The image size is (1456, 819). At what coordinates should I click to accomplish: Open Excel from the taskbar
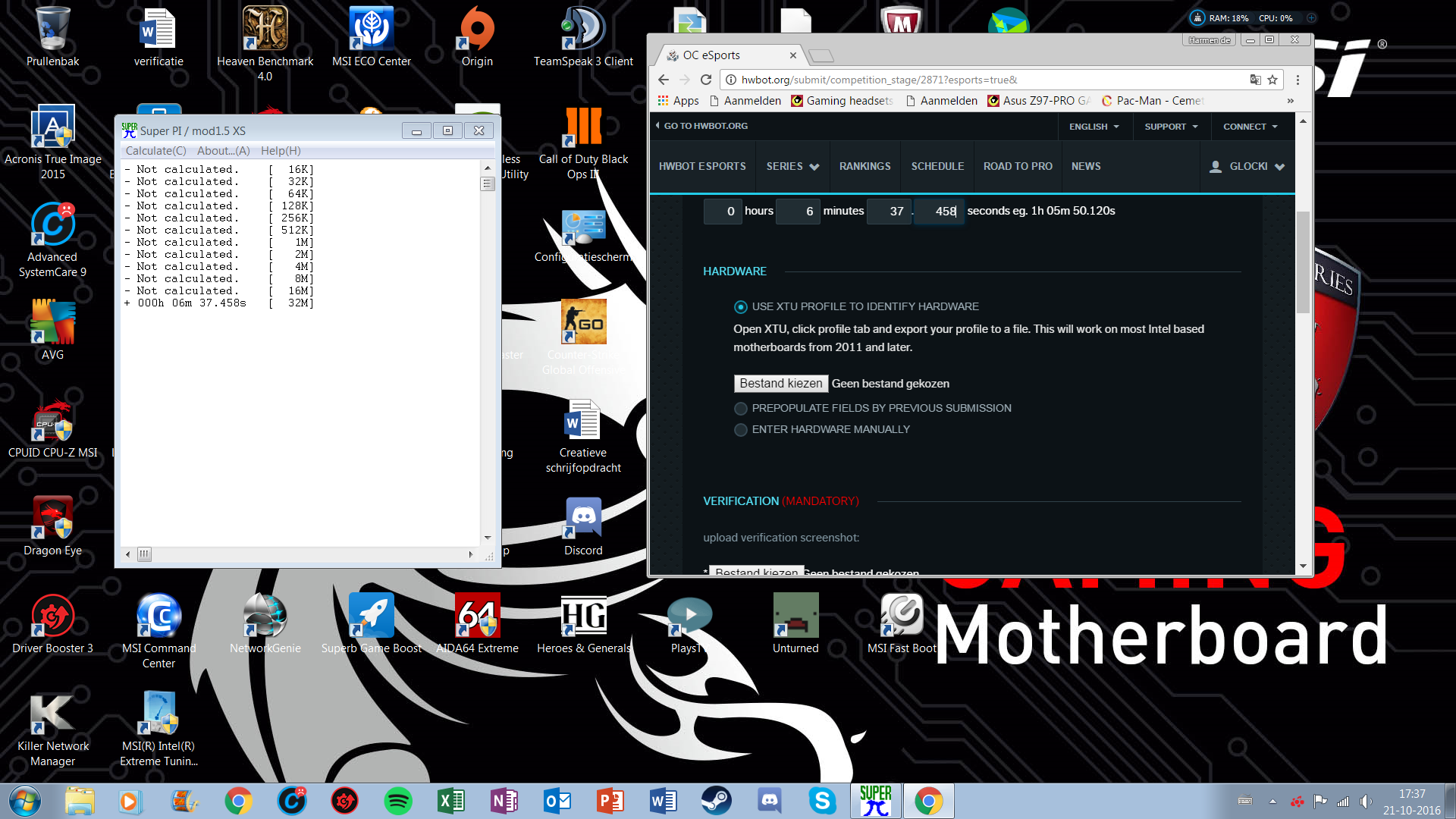[451, 801]
